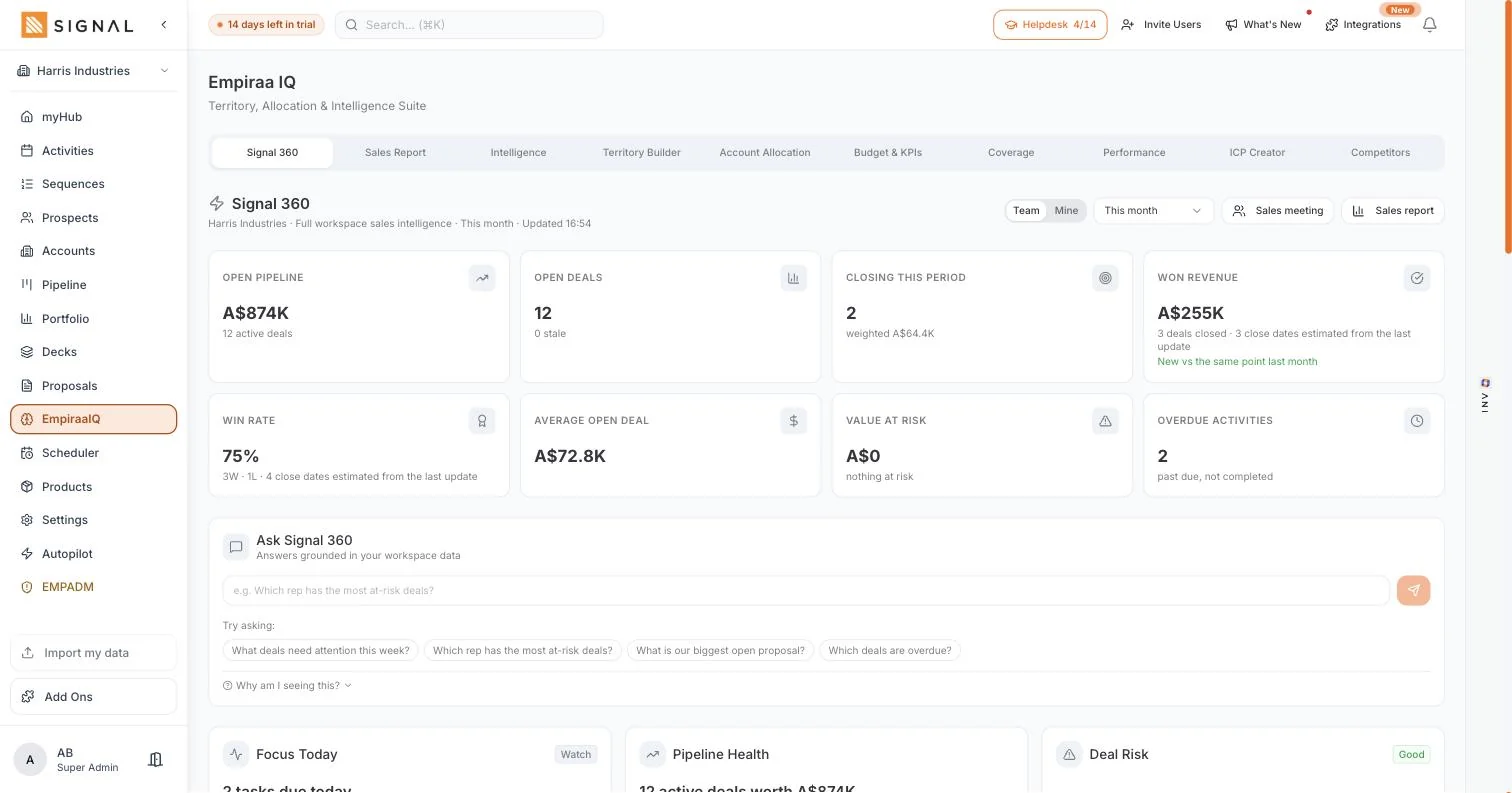The width and height of the screenshot is (1512, 793).
Task: Click Invite Users
Action: (1161, 25)
